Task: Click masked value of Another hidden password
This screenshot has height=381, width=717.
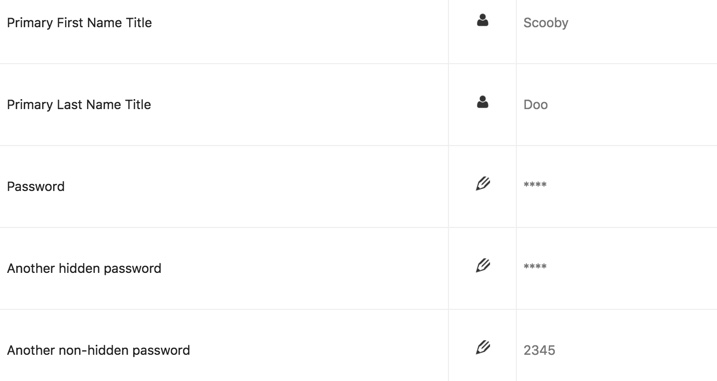Action: [x=535, y=267]
